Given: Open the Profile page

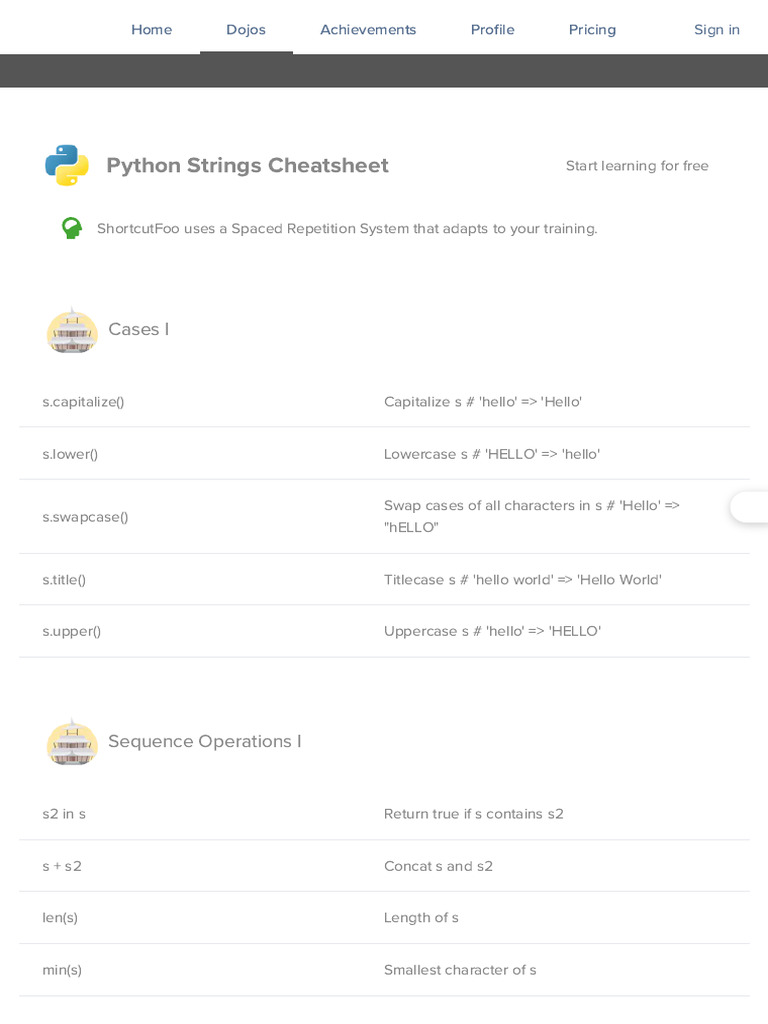Looking at the screenshot, I should [x=492, y=29].
